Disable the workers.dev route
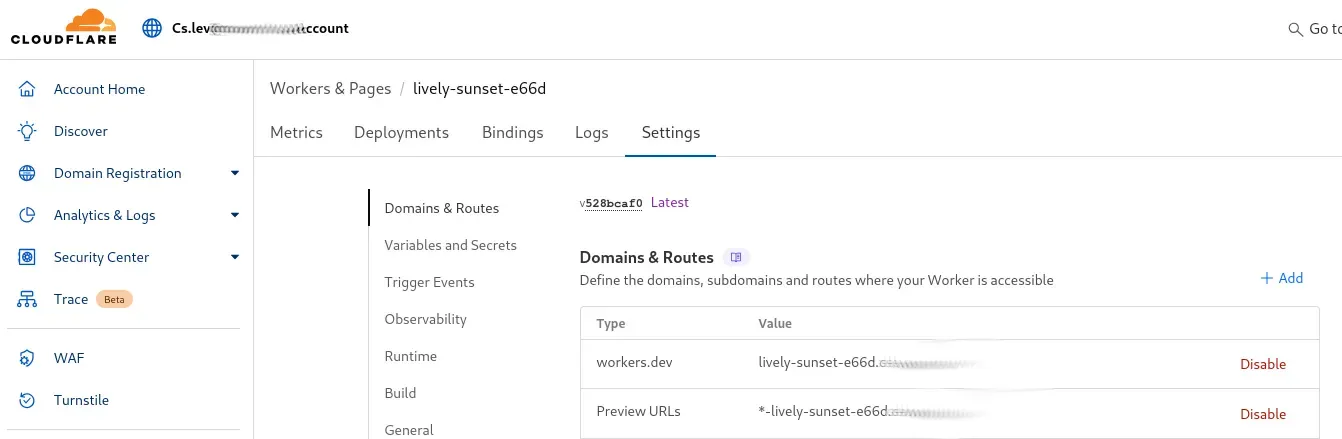1342x439 pixels. 1263,364
